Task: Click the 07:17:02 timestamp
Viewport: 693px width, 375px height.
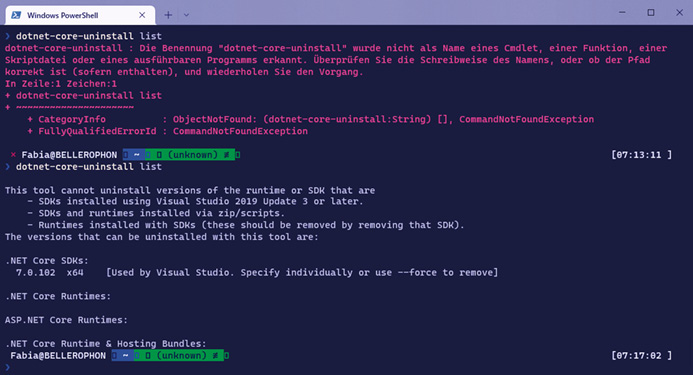Action: tap(641, 356)
